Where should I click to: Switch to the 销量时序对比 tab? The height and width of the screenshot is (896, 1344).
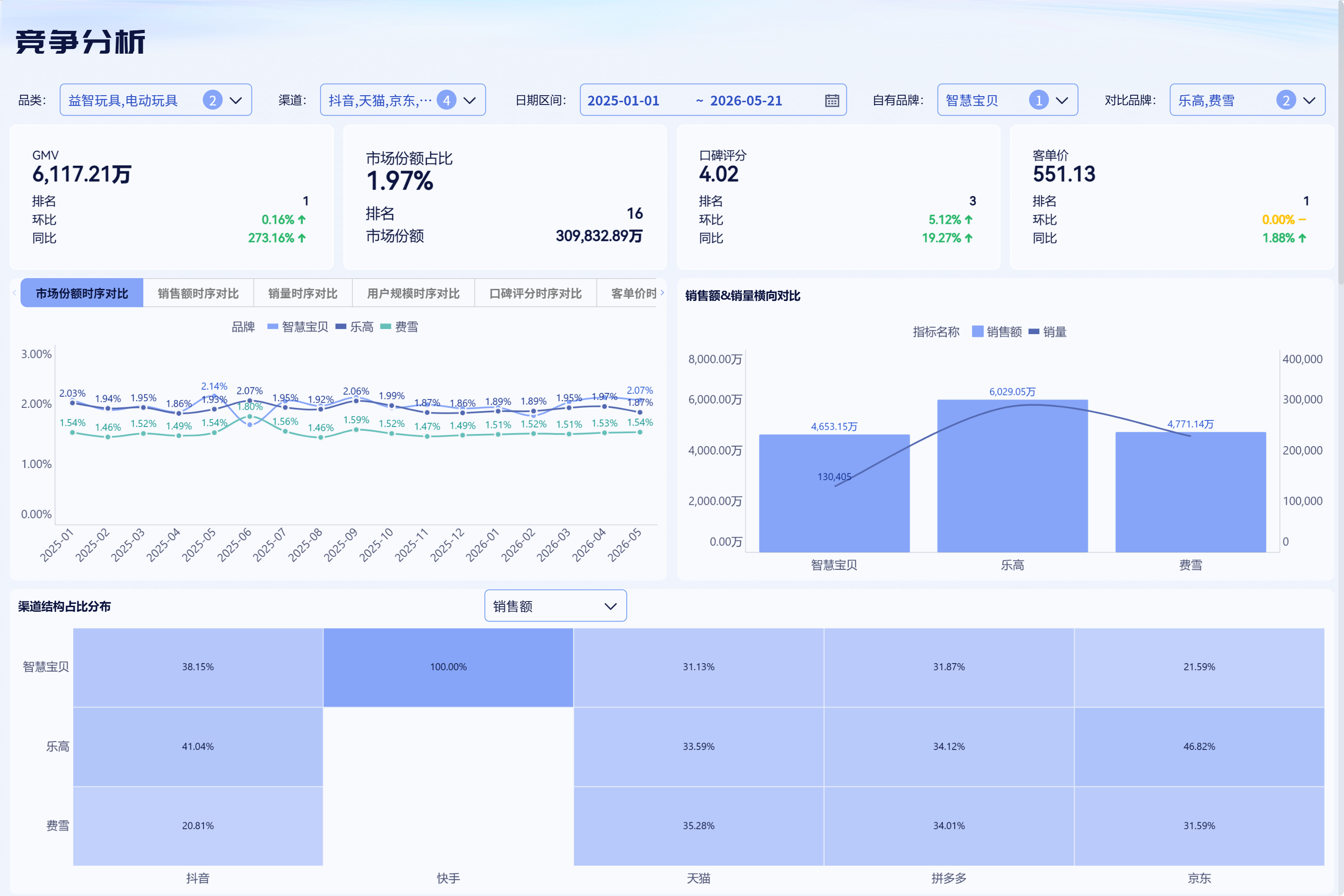(x=303, y=293)
